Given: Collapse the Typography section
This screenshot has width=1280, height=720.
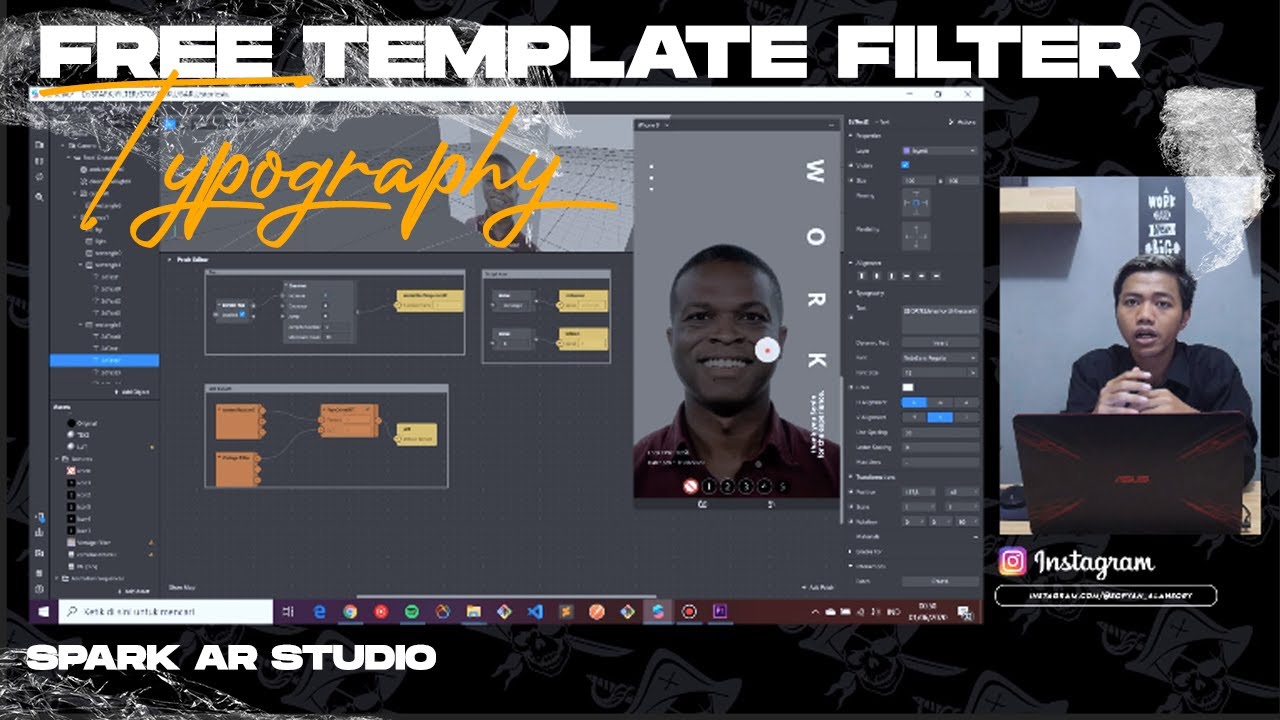Looking at the screenshot, I should coord(851,293).
